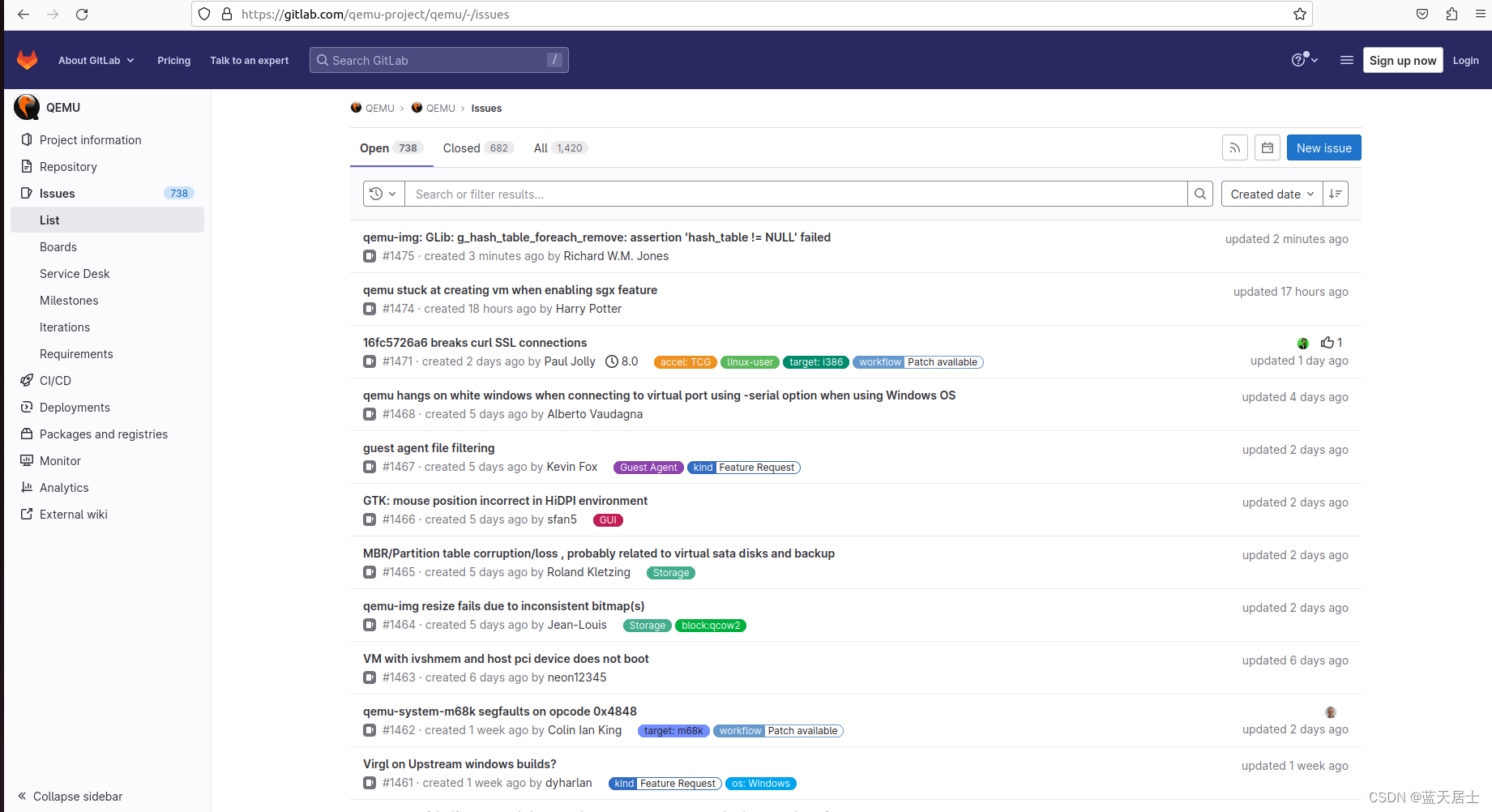
Task: Toggle sort direction icon
Action: pyautogui.click(x=1336, y=194)
